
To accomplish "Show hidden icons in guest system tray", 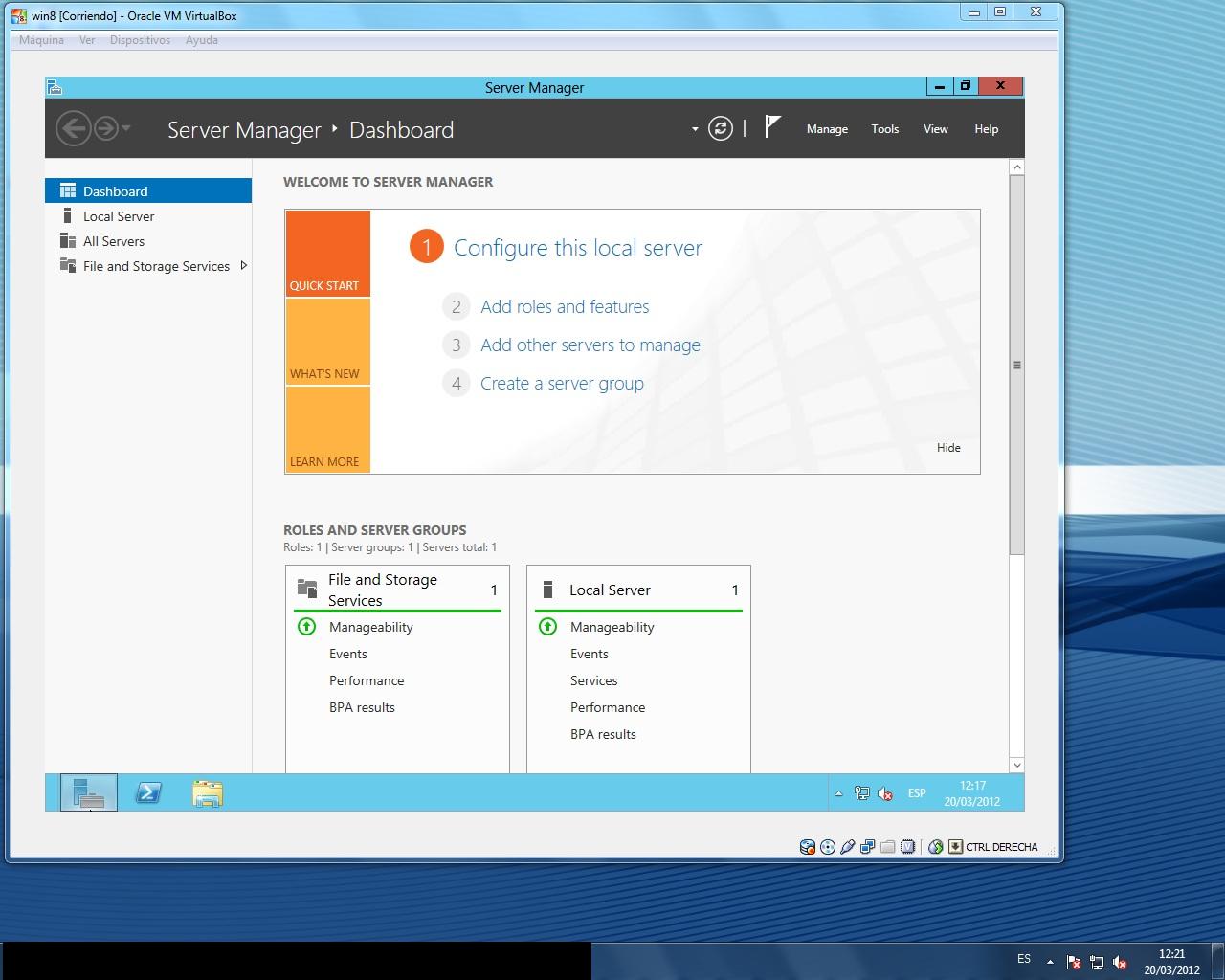I will (x=838, y=793).
